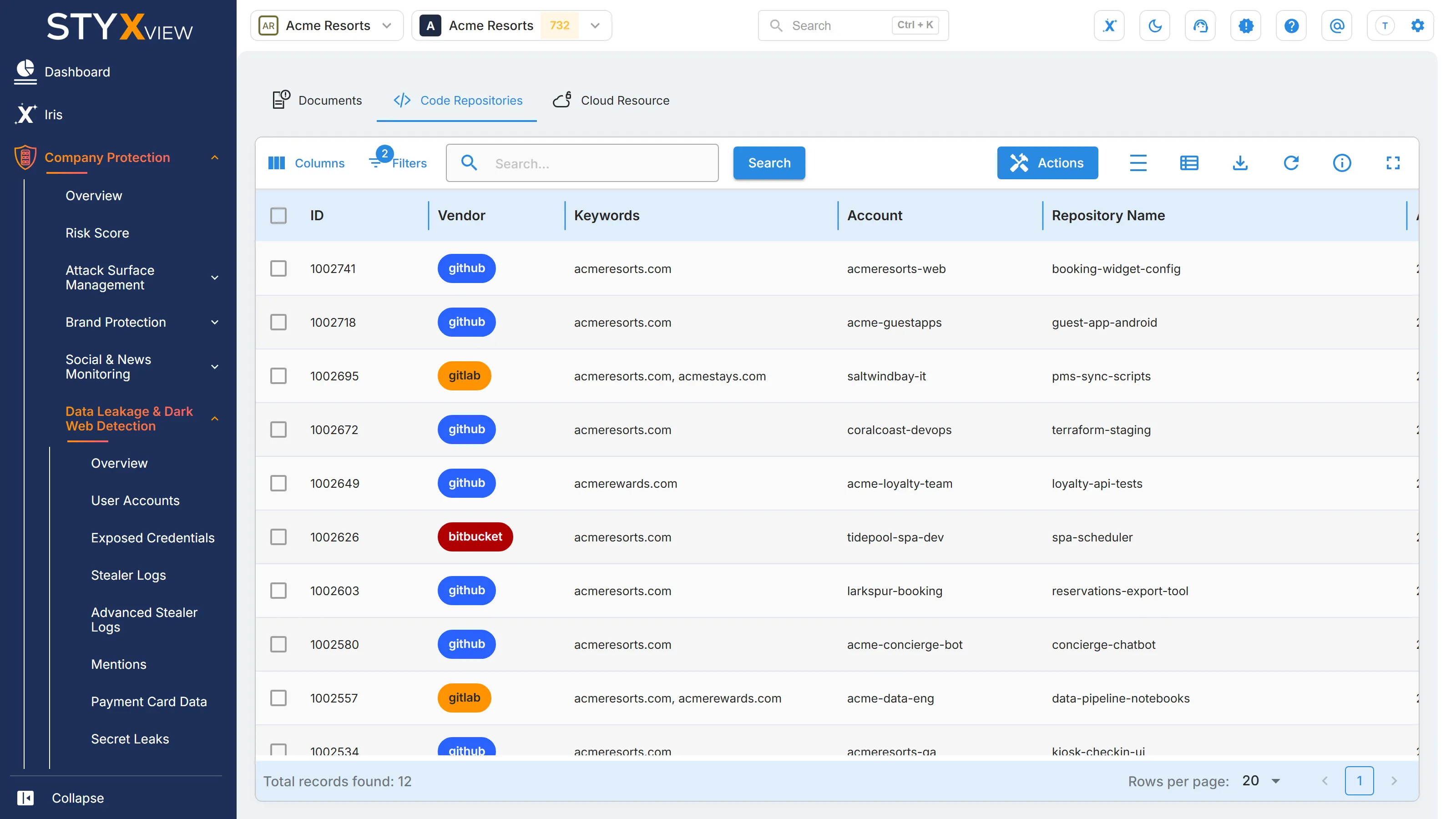Switch to Documents tab
Screen dimensions: 1456x819
(x=317, y=100)
